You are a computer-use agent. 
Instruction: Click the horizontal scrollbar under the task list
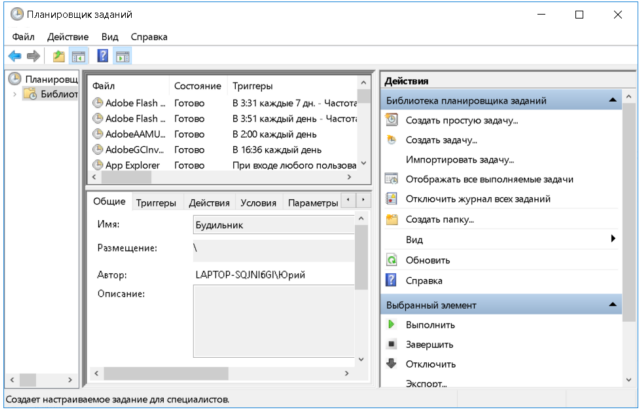pyautogui.click(x=221, y=177)
